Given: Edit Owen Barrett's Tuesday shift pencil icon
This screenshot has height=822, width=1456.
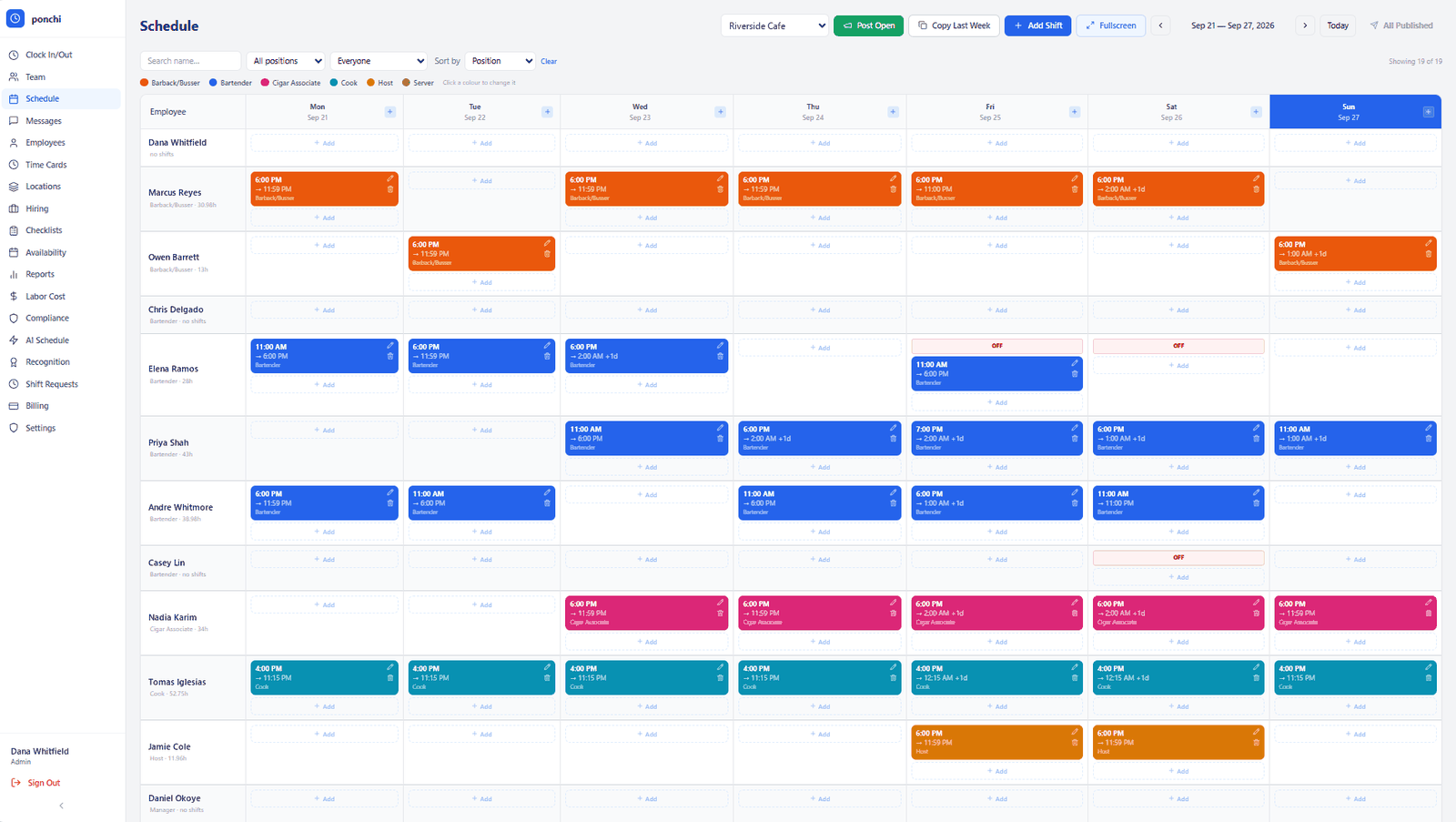Looking at the screenshot, I should (x=547, y=243).
